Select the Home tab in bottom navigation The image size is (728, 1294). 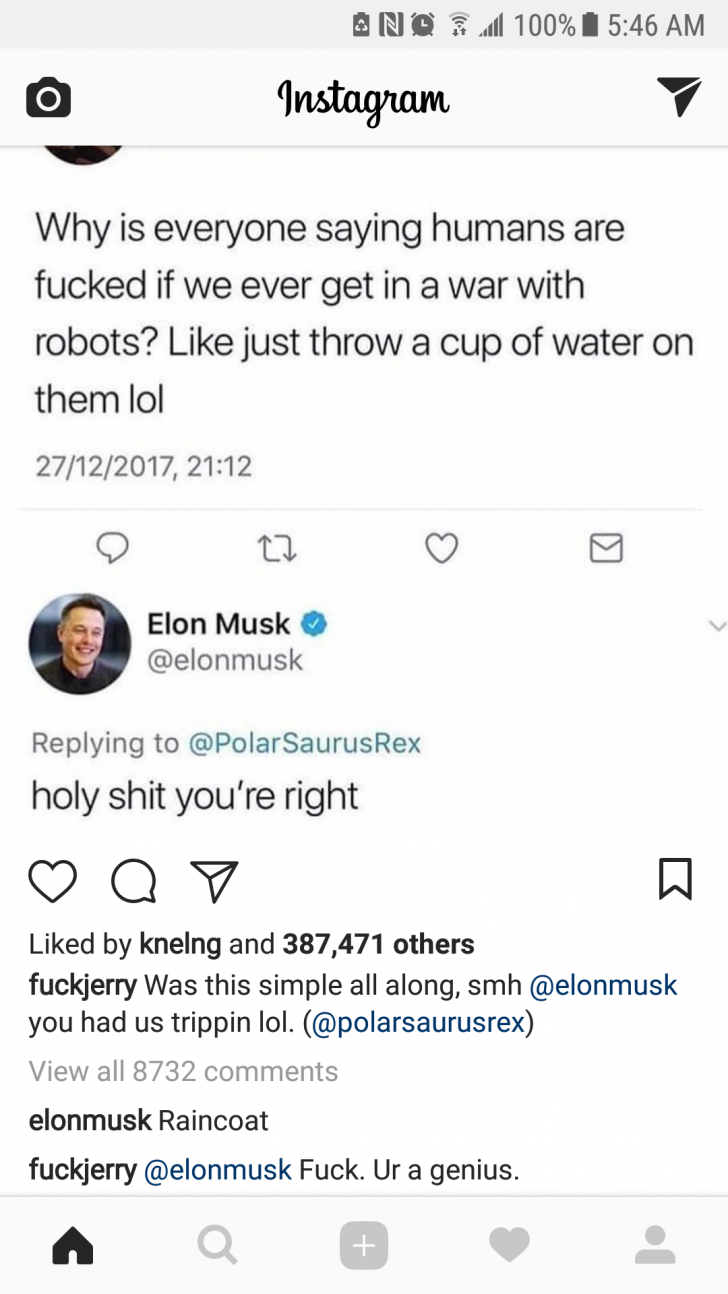pos(71,1245)
